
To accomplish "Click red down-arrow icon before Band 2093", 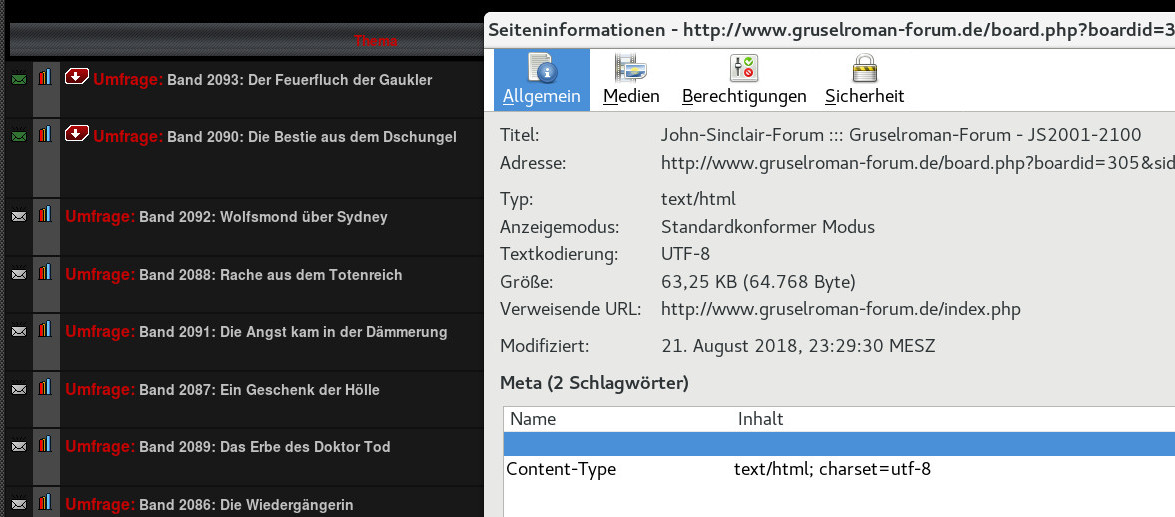I will [x=76, y=76].
